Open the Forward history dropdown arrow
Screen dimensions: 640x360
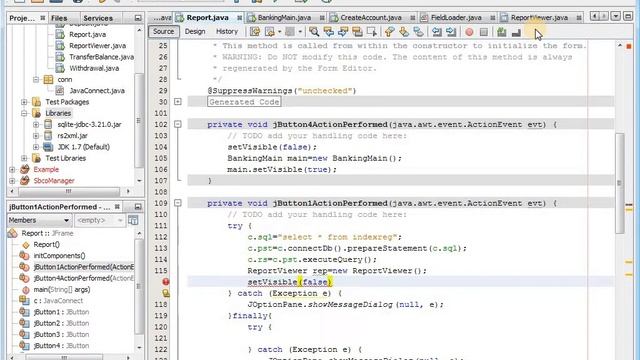point(300,31)
